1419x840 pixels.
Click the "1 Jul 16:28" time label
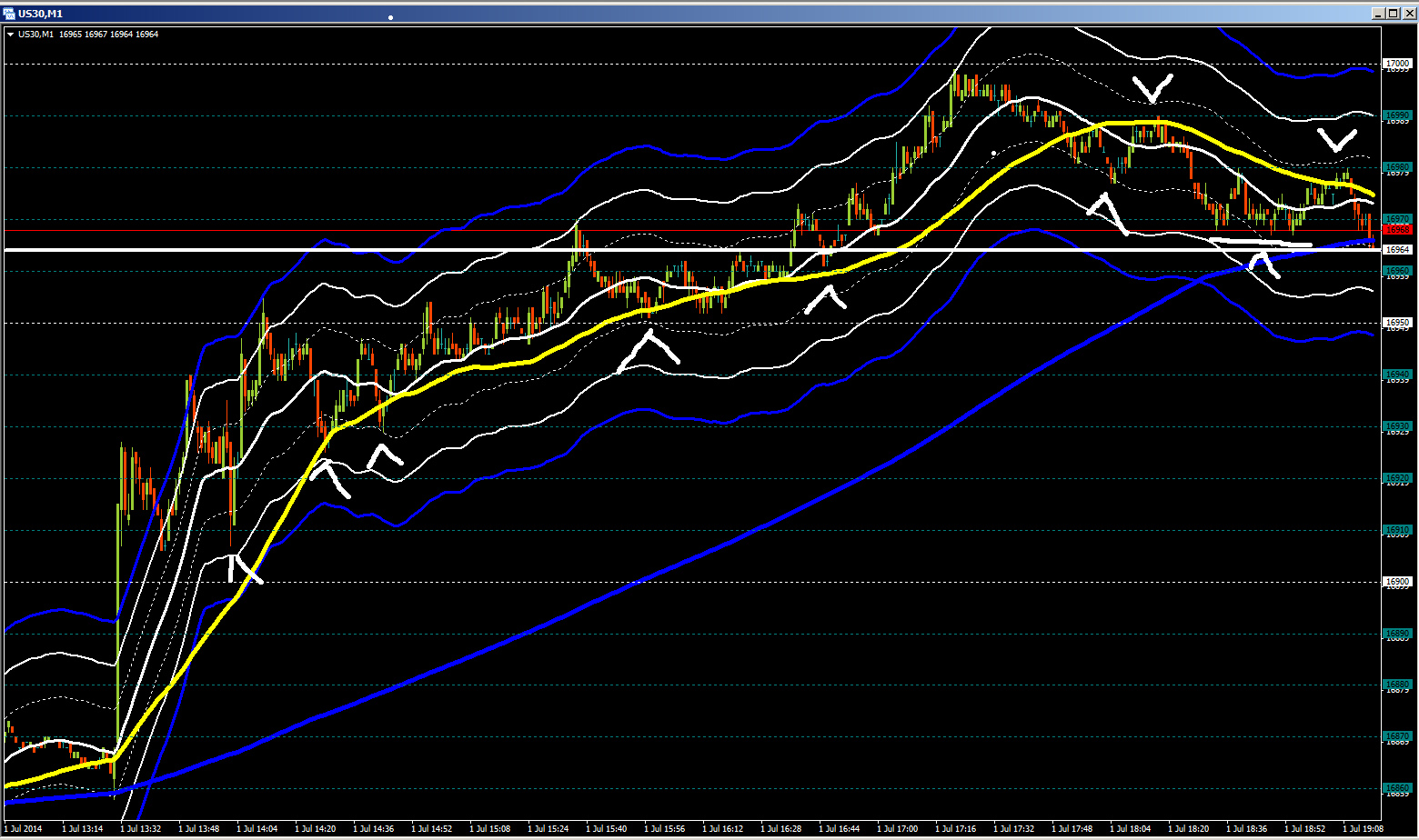[780, 829]
